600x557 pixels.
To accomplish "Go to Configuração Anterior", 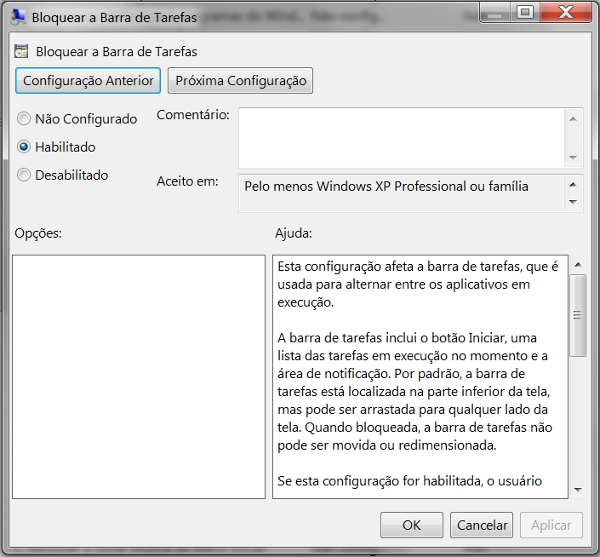I will tap(88, 81).
